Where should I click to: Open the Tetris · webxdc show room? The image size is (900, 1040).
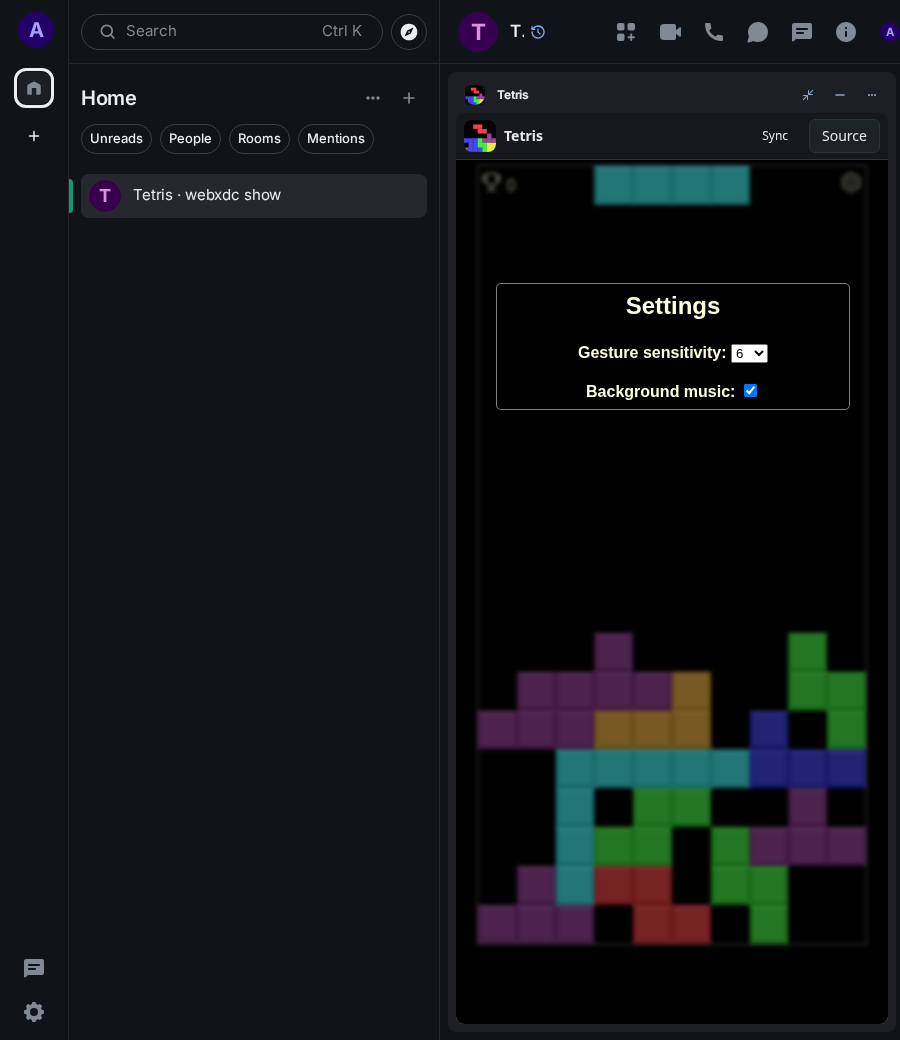point(253,196)
